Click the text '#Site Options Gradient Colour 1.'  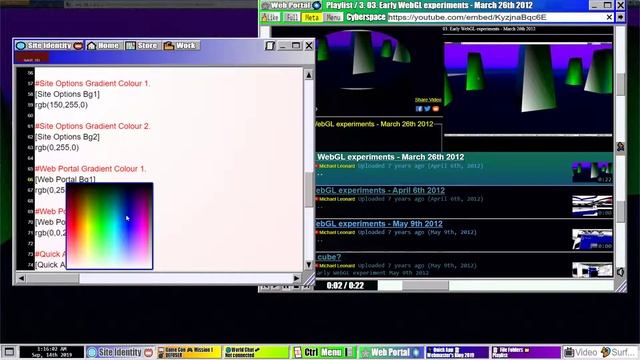pos(93,83)
